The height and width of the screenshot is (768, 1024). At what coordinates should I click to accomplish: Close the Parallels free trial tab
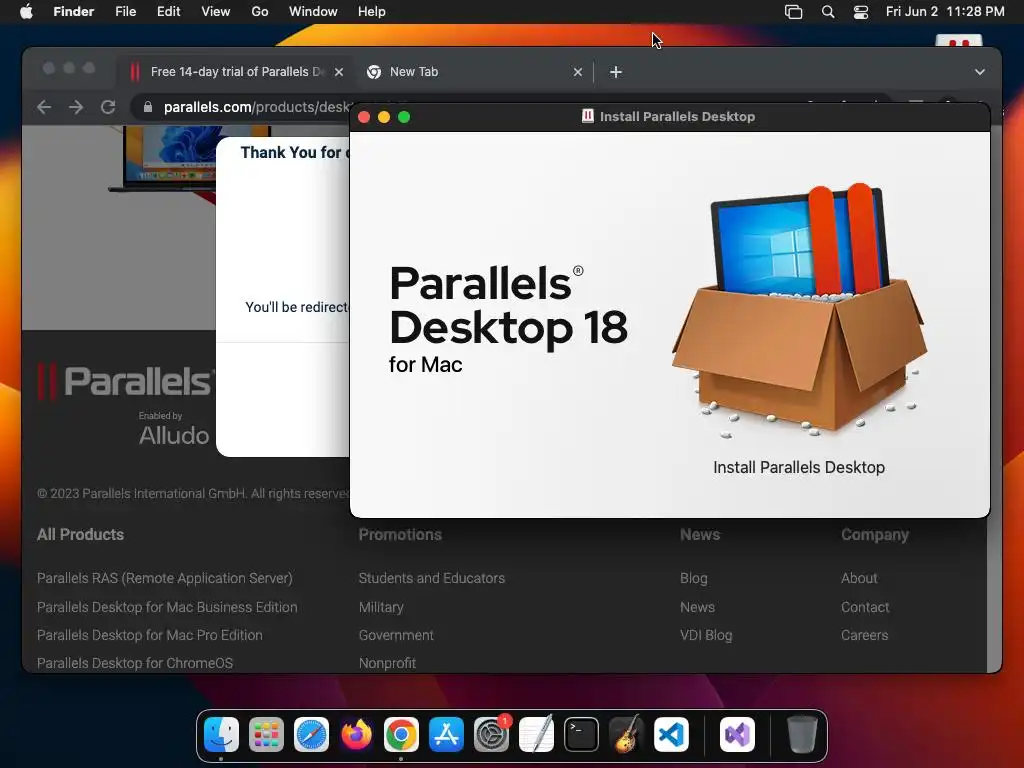click(339, 72)
